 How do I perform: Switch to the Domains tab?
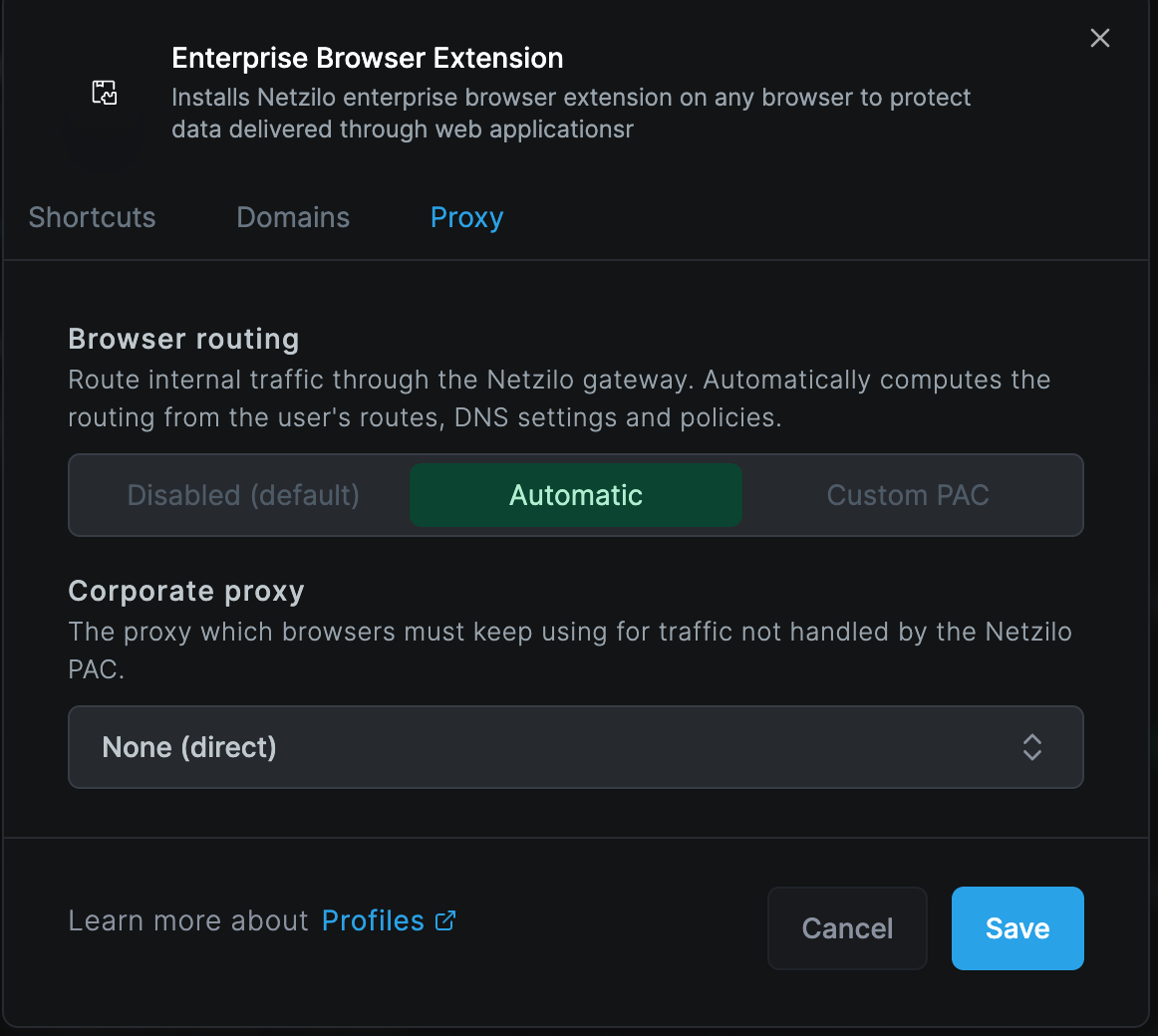pos(293,217)
